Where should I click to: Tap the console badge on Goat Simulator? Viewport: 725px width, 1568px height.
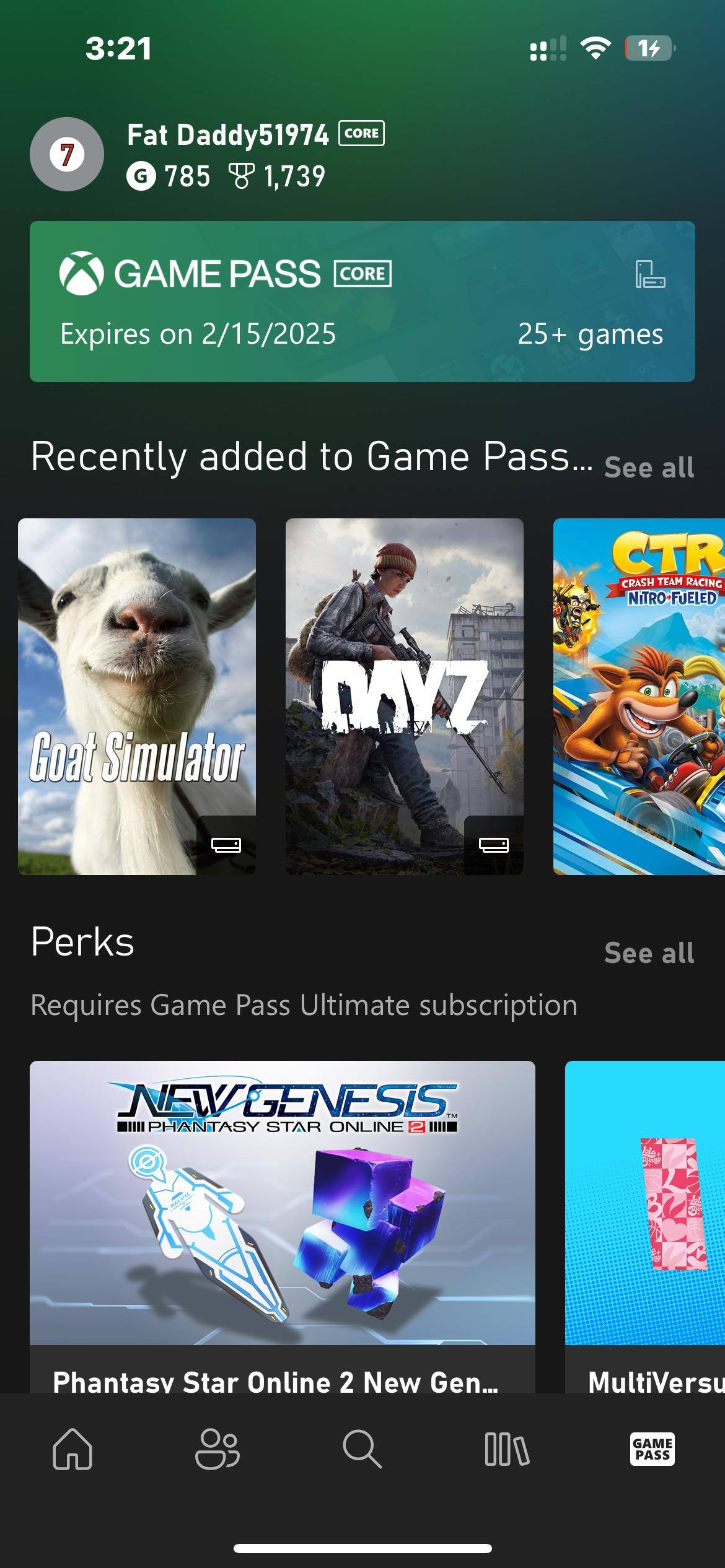click(226, 845)
